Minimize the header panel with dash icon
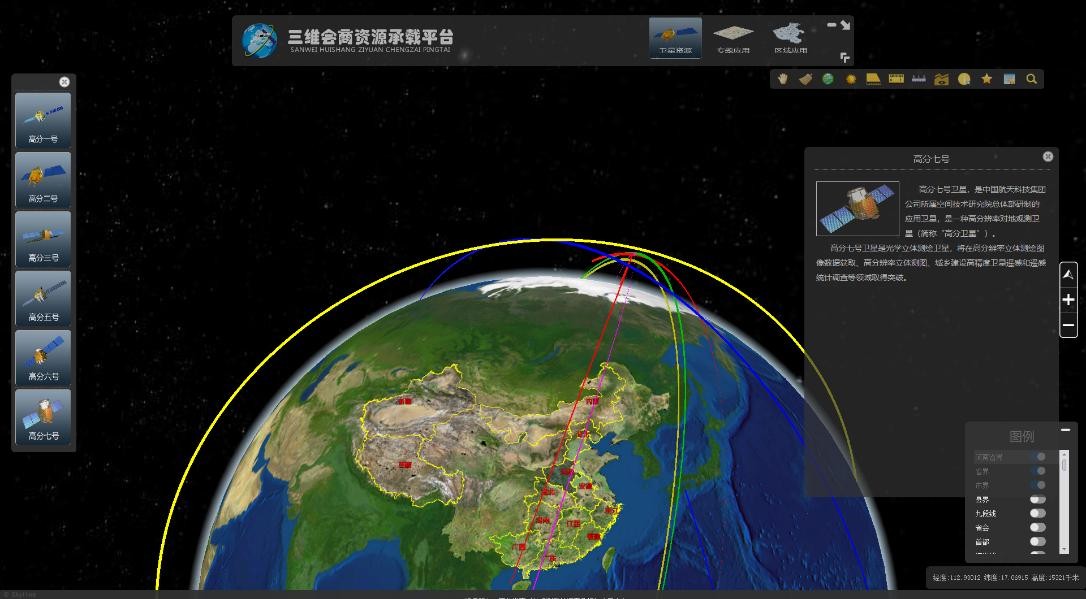The height and width of the screenshot is (599, 1086). (832, 25)
